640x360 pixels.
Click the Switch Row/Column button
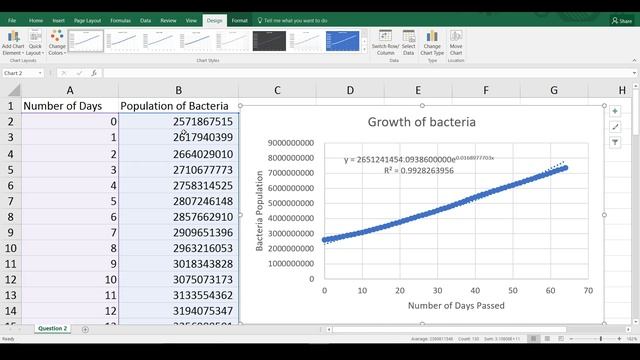pos(385,42)
